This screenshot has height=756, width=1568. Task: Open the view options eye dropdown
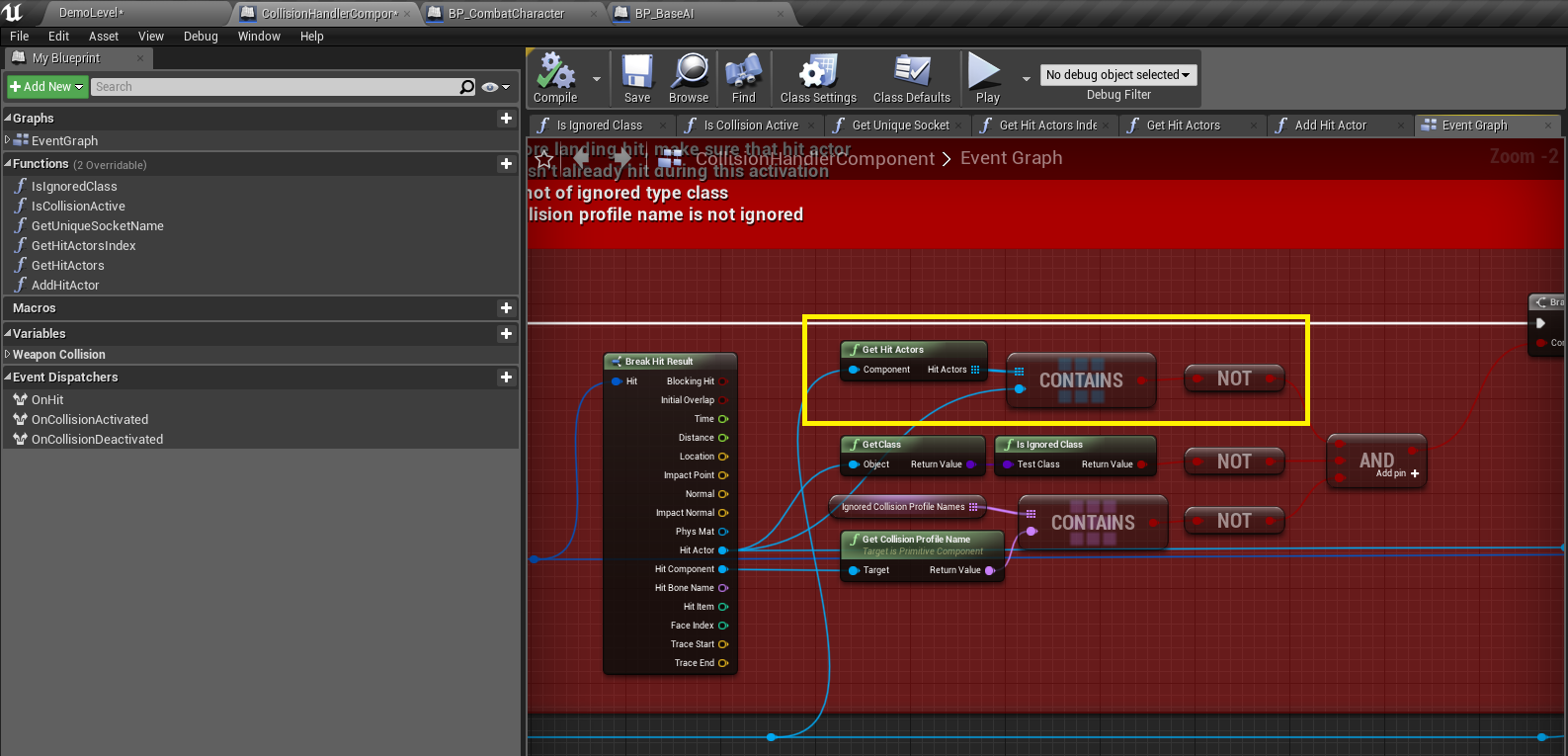coord(495,87)
